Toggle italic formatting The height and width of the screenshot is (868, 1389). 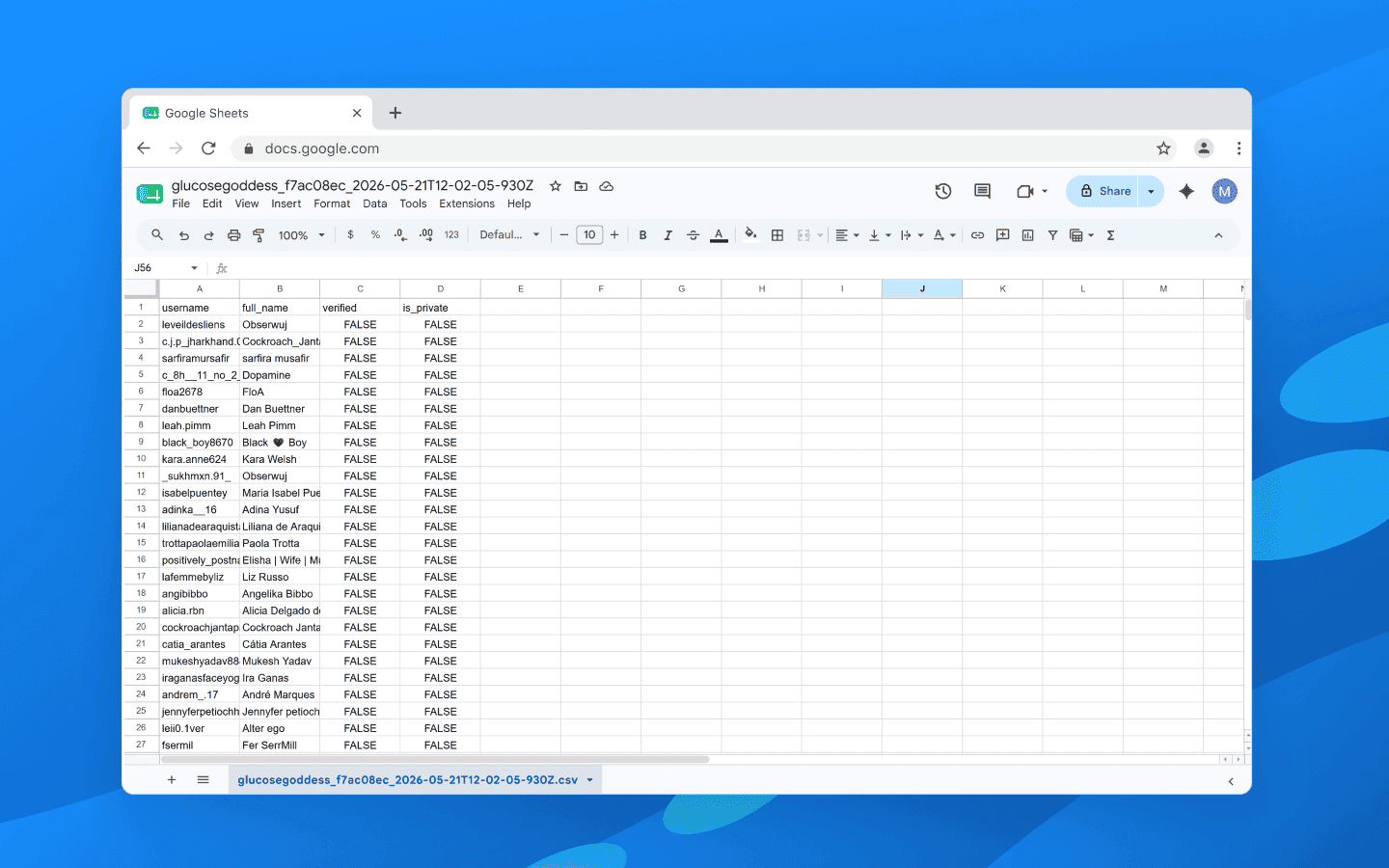[667, 235]
